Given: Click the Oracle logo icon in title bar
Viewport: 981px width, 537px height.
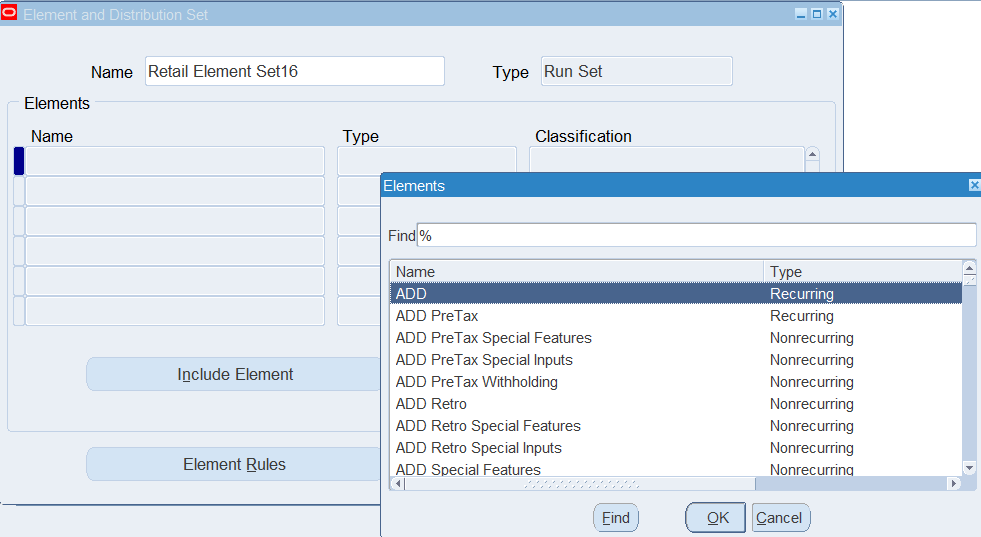Looking at the screenshot, I should (x=10, y=14).
